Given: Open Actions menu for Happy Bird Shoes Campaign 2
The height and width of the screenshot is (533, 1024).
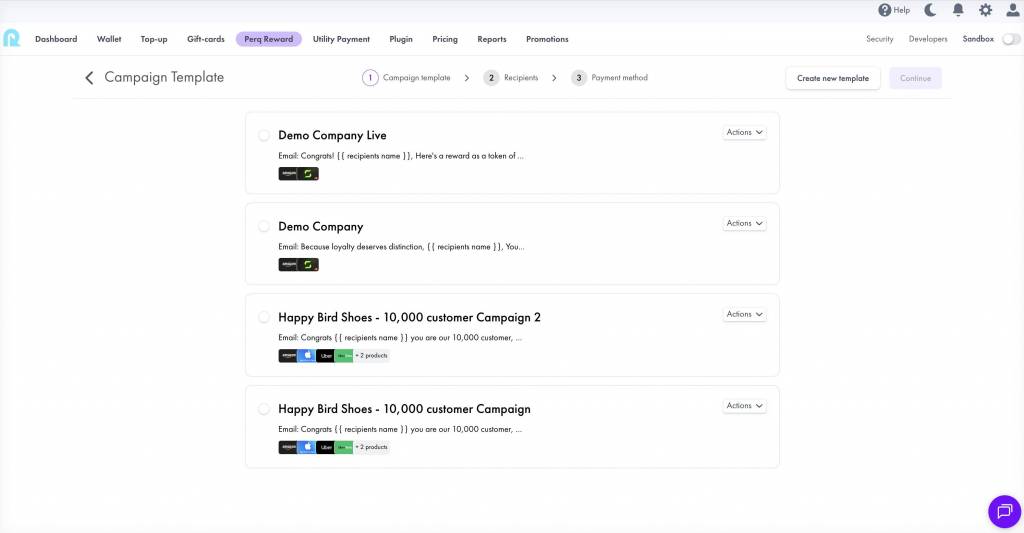Looking at the screenshot, I should 744,314.
